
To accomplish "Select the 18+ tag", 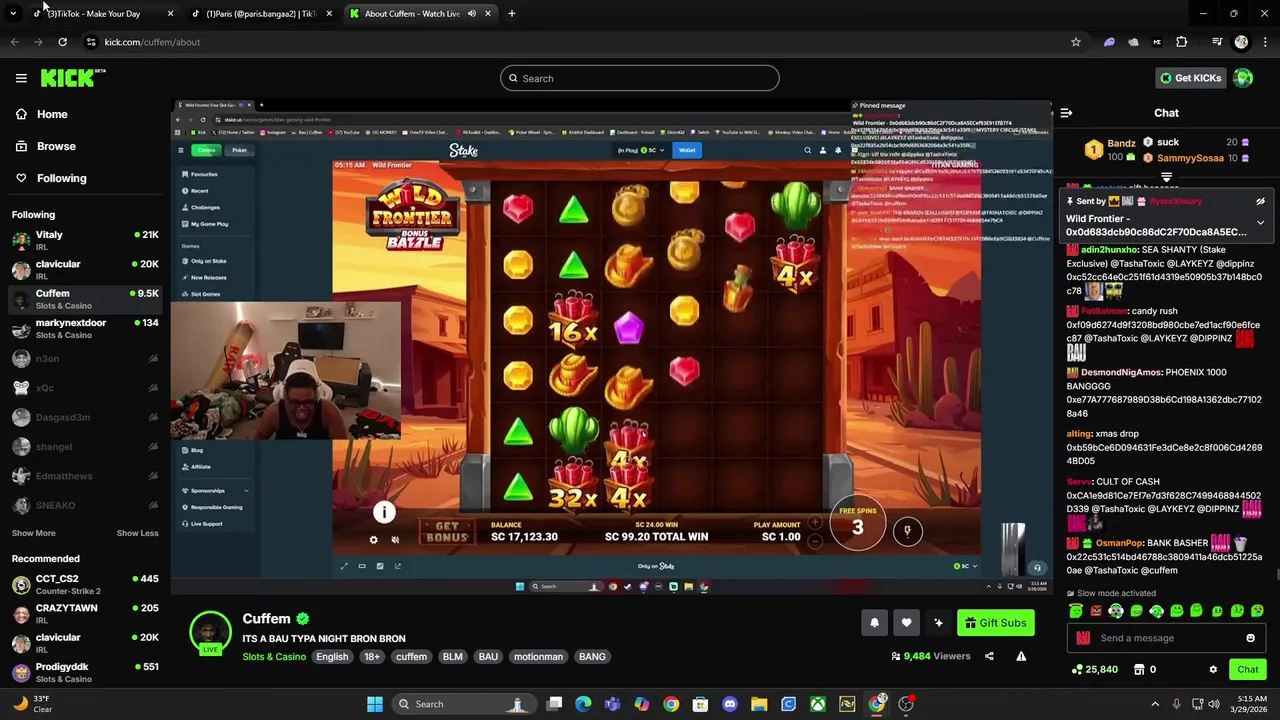I will (x=372, y=657).
